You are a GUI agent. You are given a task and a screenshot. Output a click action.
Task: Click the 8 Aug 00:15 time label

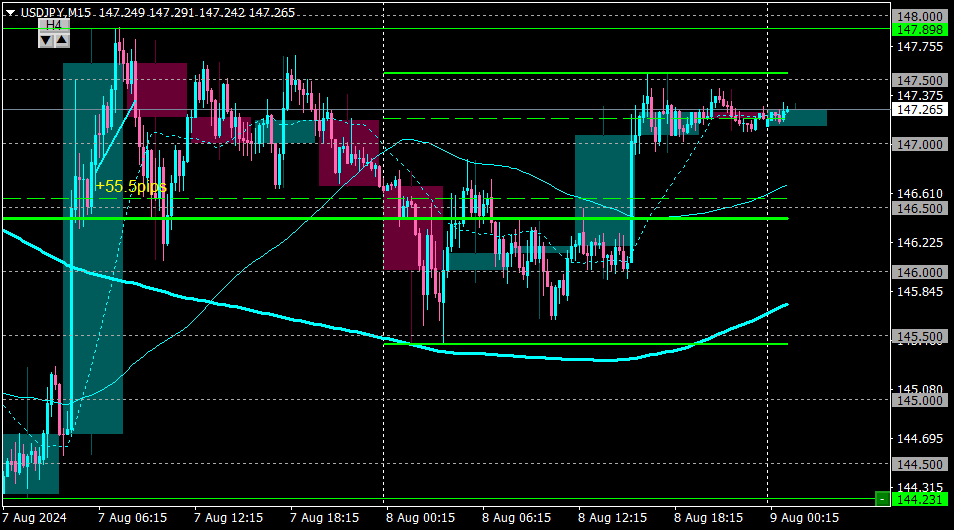[x=420, y=518]
